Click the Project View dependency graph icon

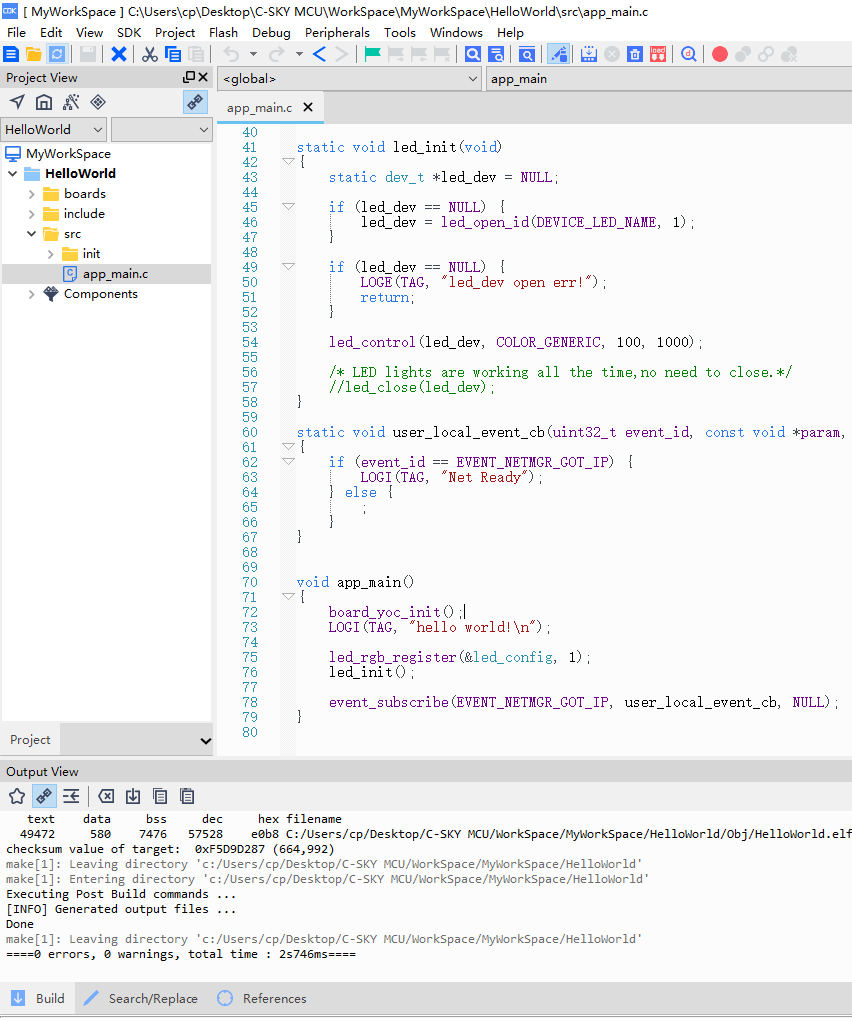click(x=71, y=102)
